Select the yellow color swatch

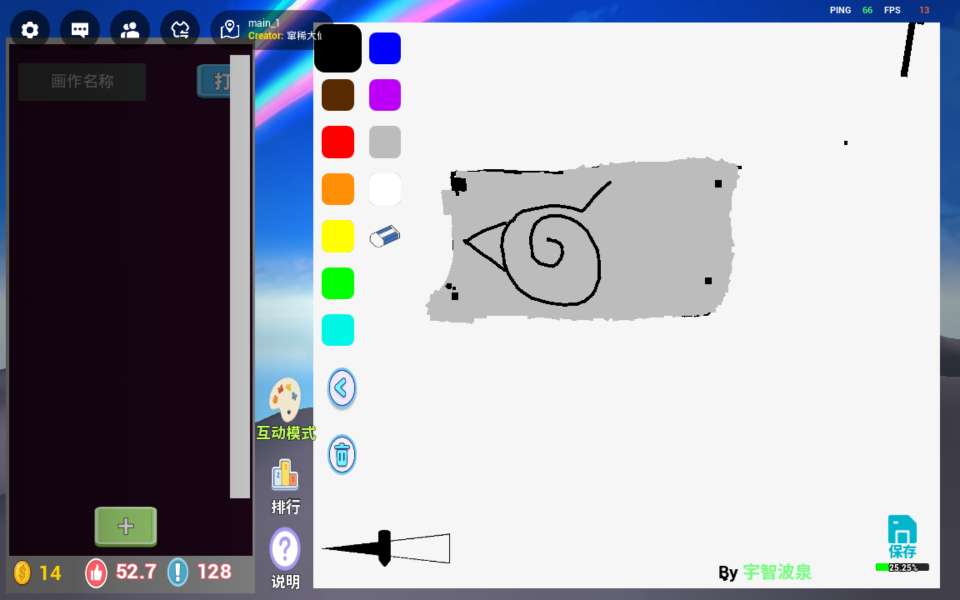(x=338, y=236)
